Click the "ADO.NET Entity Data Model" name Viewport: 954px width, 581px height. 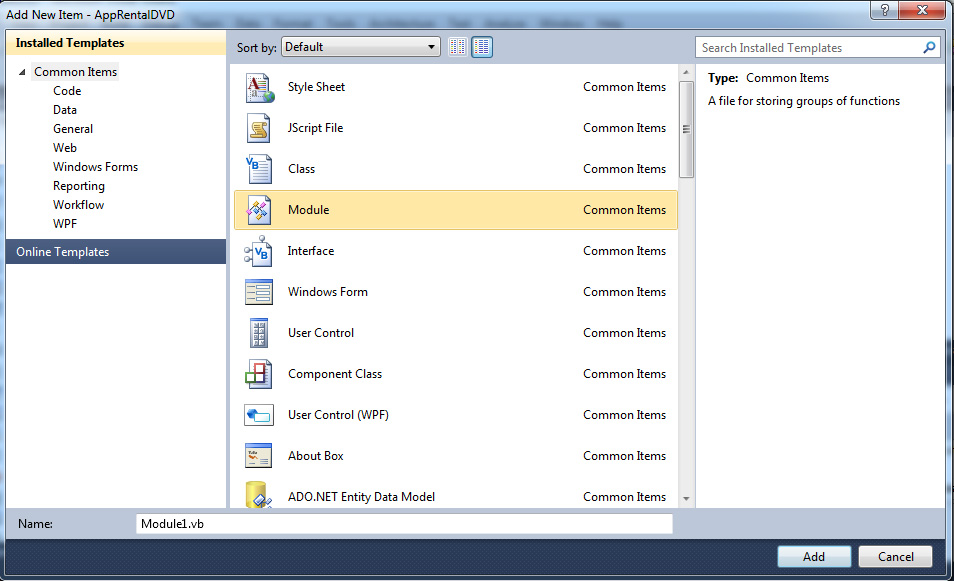(x=361, y=497)
